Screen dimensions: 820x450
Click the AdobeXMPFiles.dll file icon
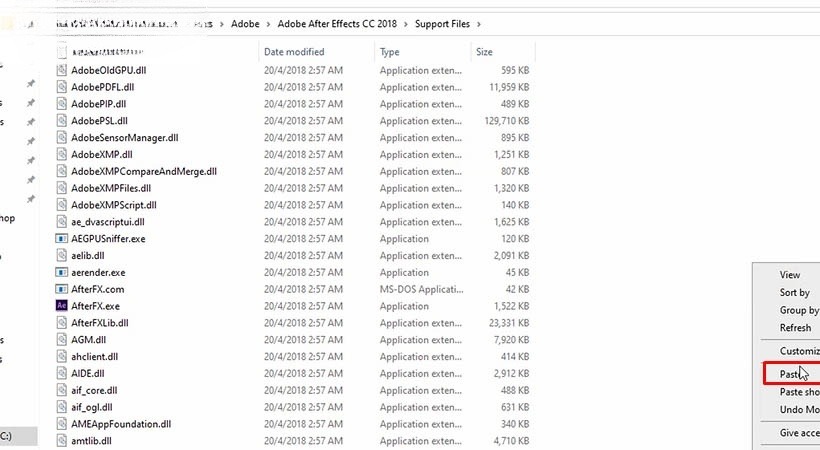(62, 188)
